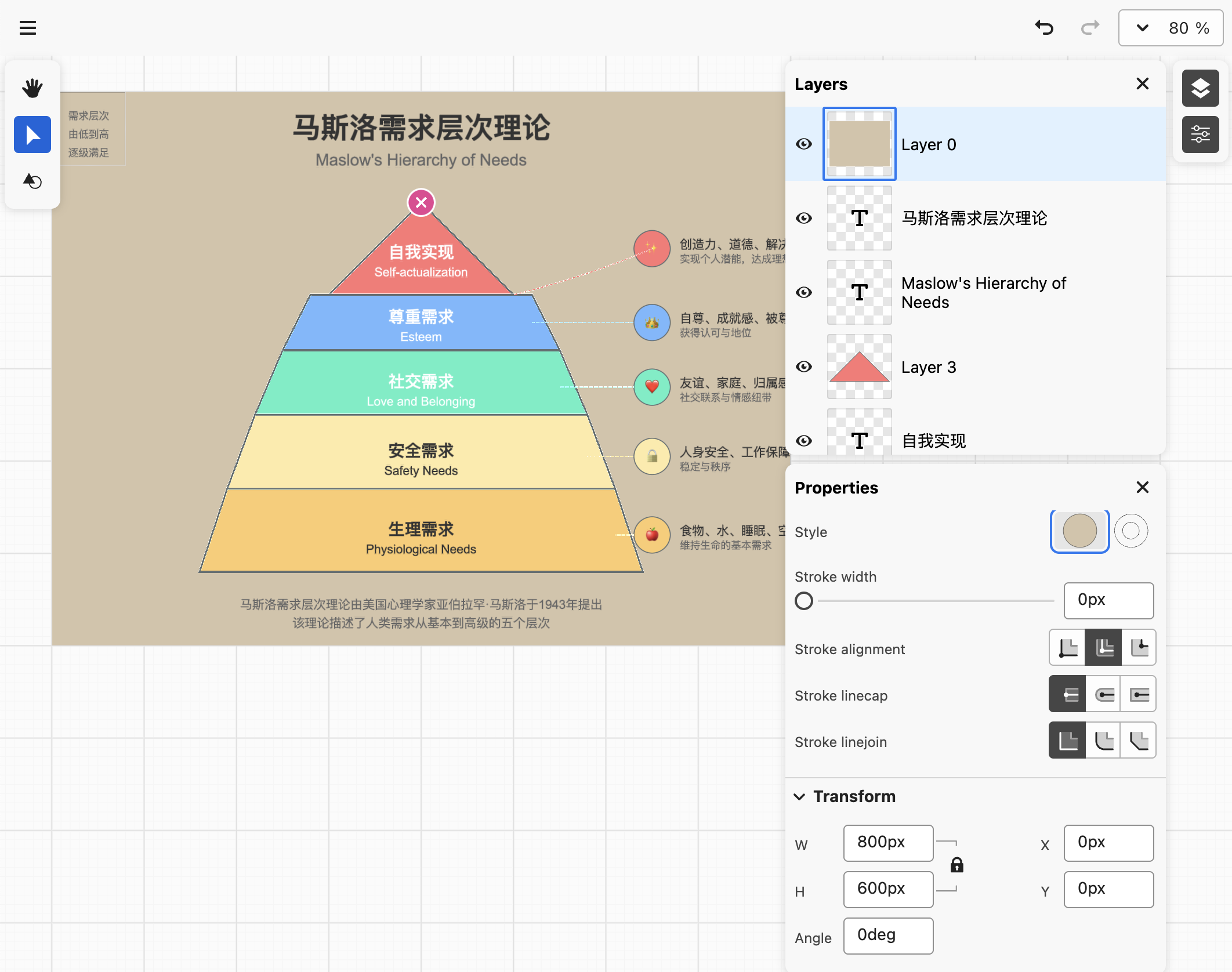Open the fill style color swatch
The height and width of the screenshot is (972, 1232).
pyautogui.click(x=1079, y=531)
